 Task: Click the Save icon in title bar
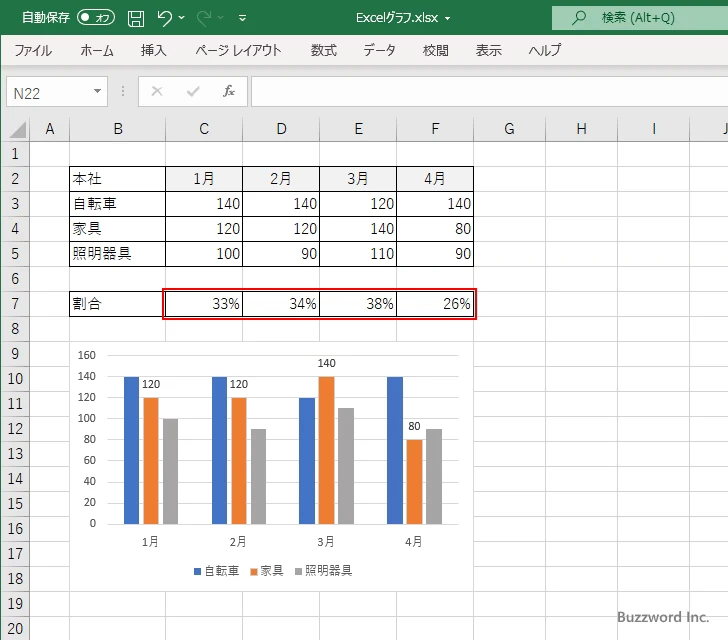coord(136,18)
